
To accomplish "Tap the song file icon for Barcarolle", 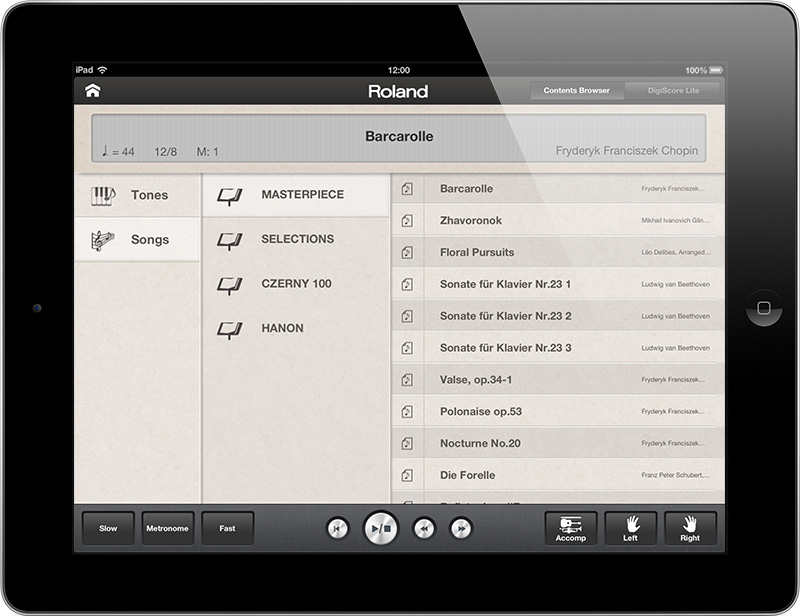I will pyautogui.click(x=407, y=189).
